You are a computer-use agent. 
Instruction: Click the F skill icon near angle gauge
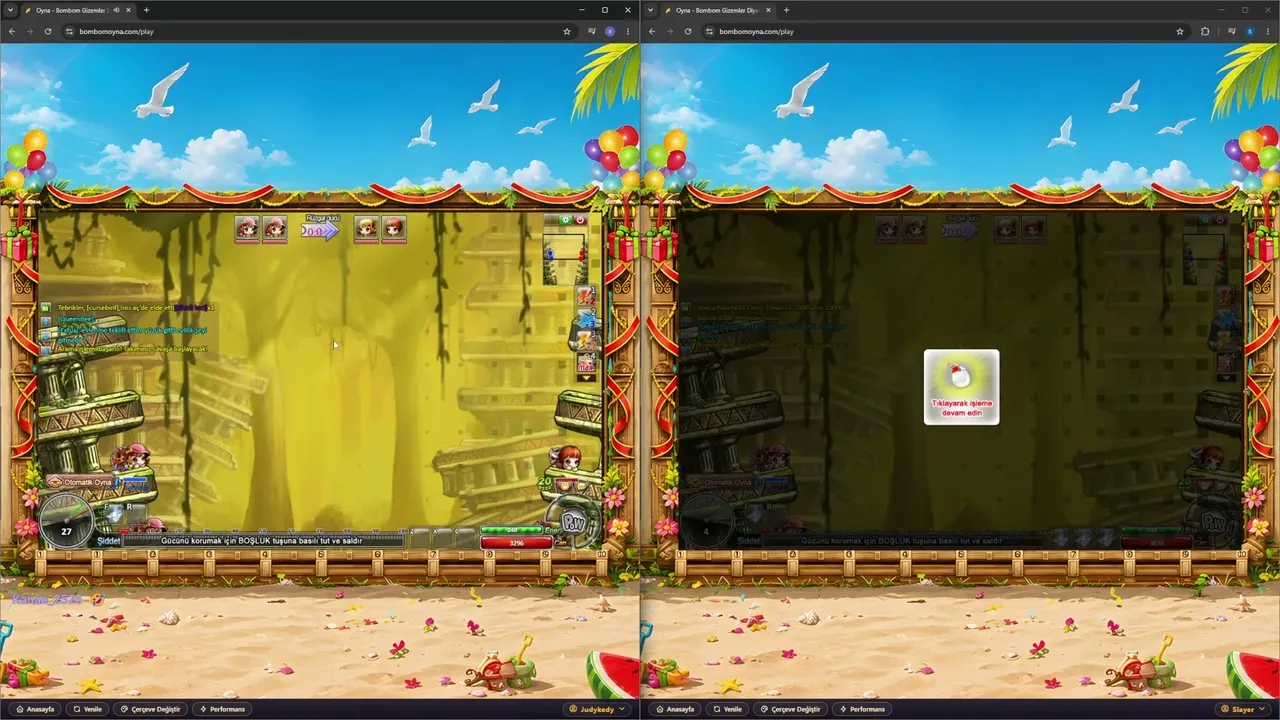click(x=114, y=514)
